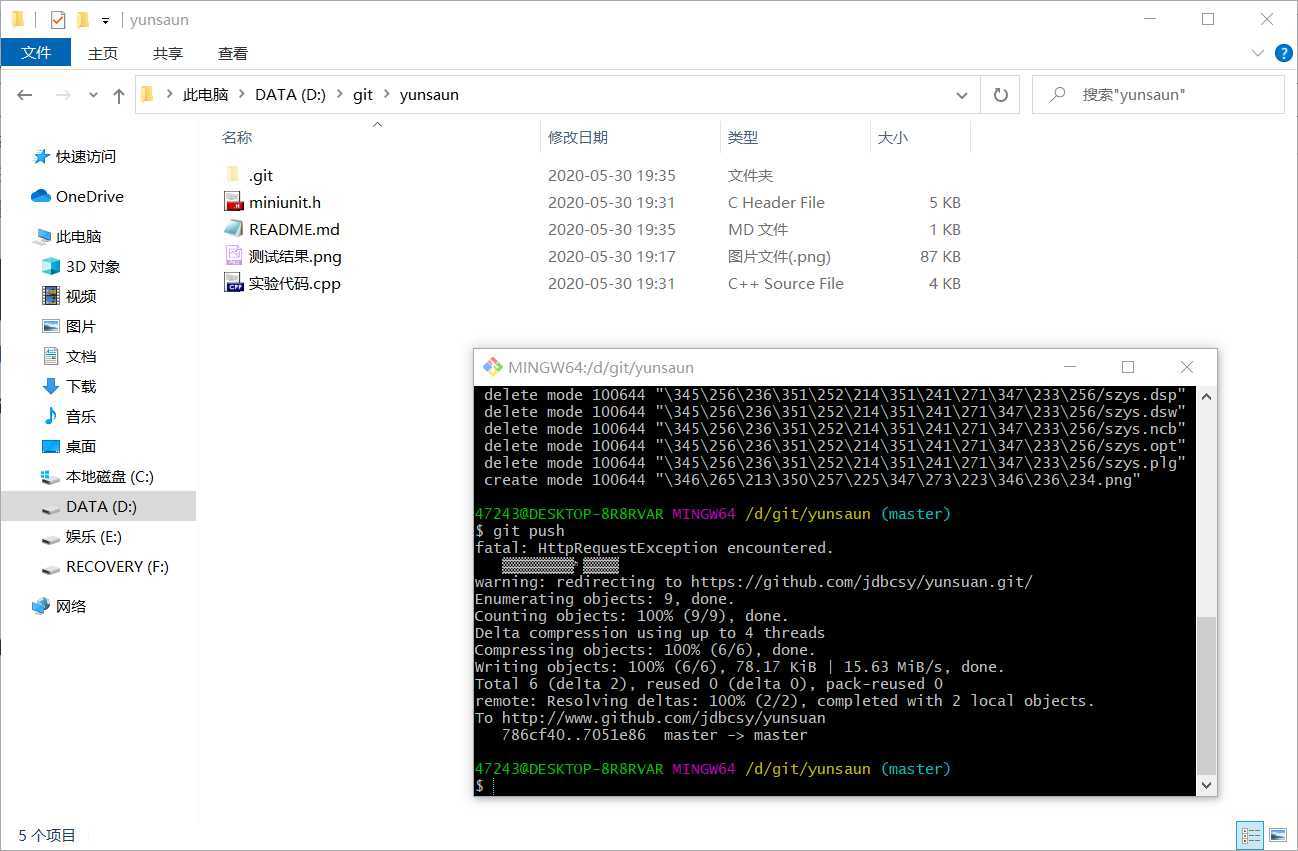This screenshot has height=851, width=1298.
Task: Click the Properties checkmark icon in quick access toolbar
Action: [x=58, y=19]
